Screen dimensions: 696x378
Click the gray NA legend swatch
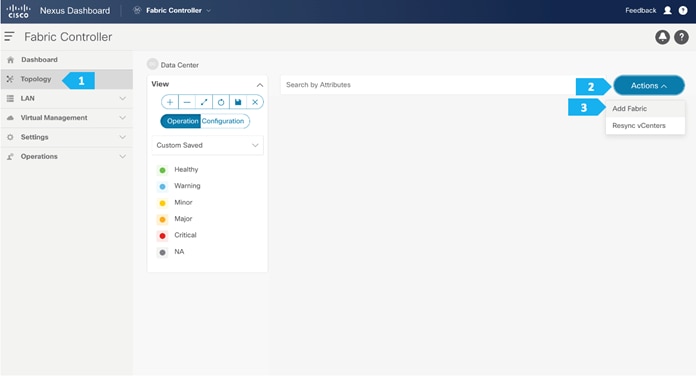tap(162, 252)
